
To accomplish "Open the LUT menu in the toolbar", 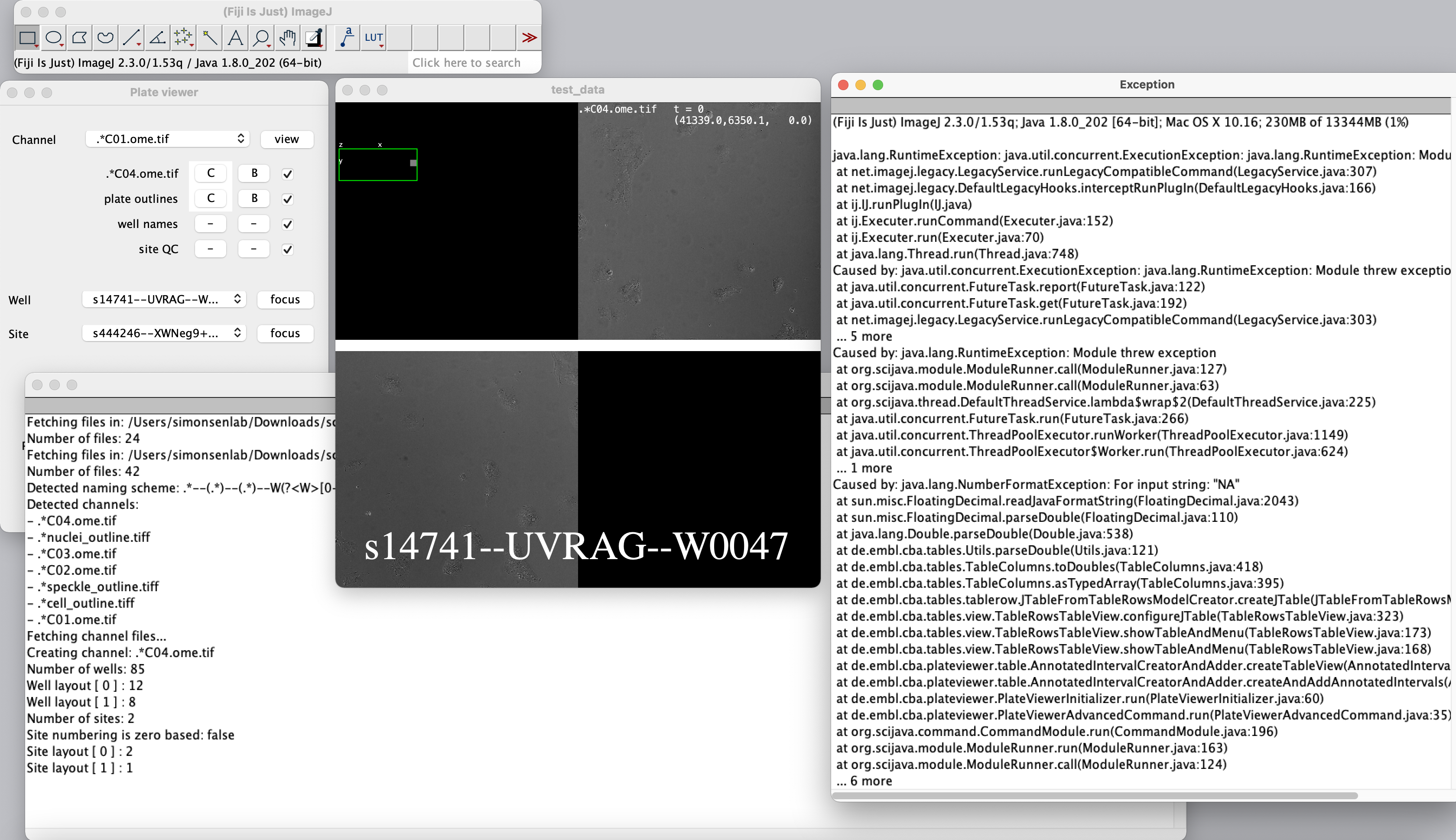I will coord(374,38).
